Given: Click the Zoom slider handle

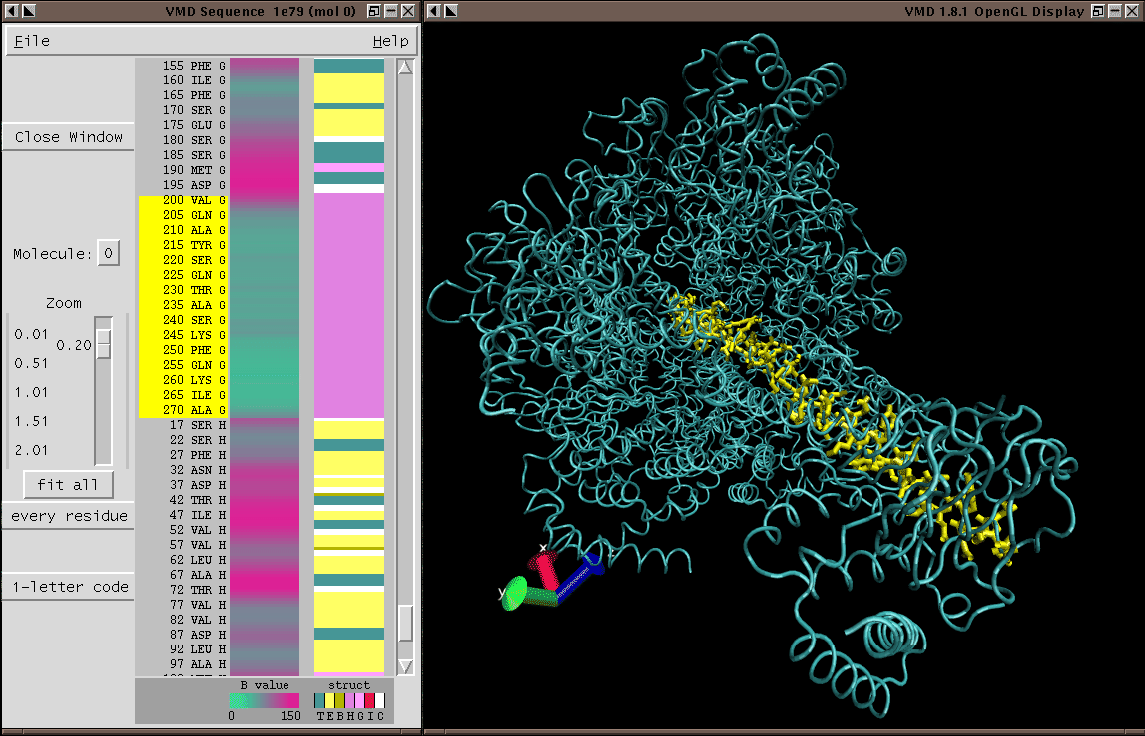Looking at the screenshot, I should [x=103, y=344].
